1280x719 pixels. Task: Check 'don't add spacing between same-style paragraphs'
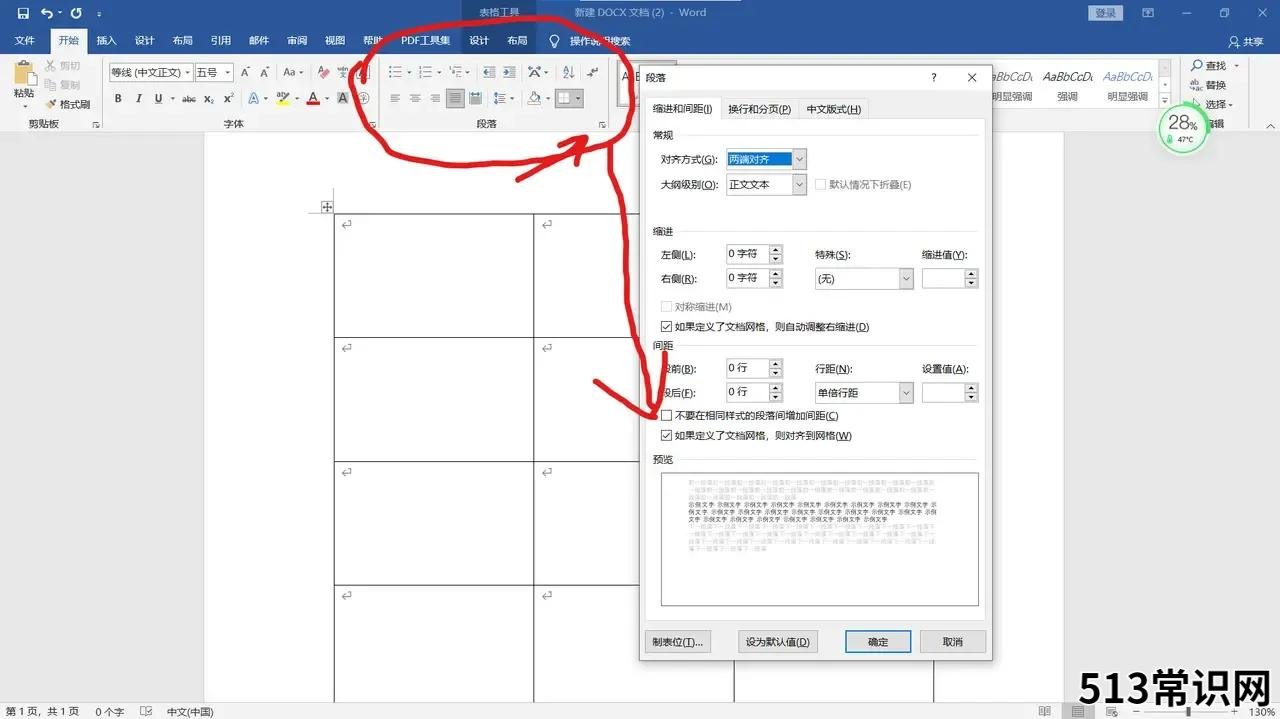tap(667, 415)
